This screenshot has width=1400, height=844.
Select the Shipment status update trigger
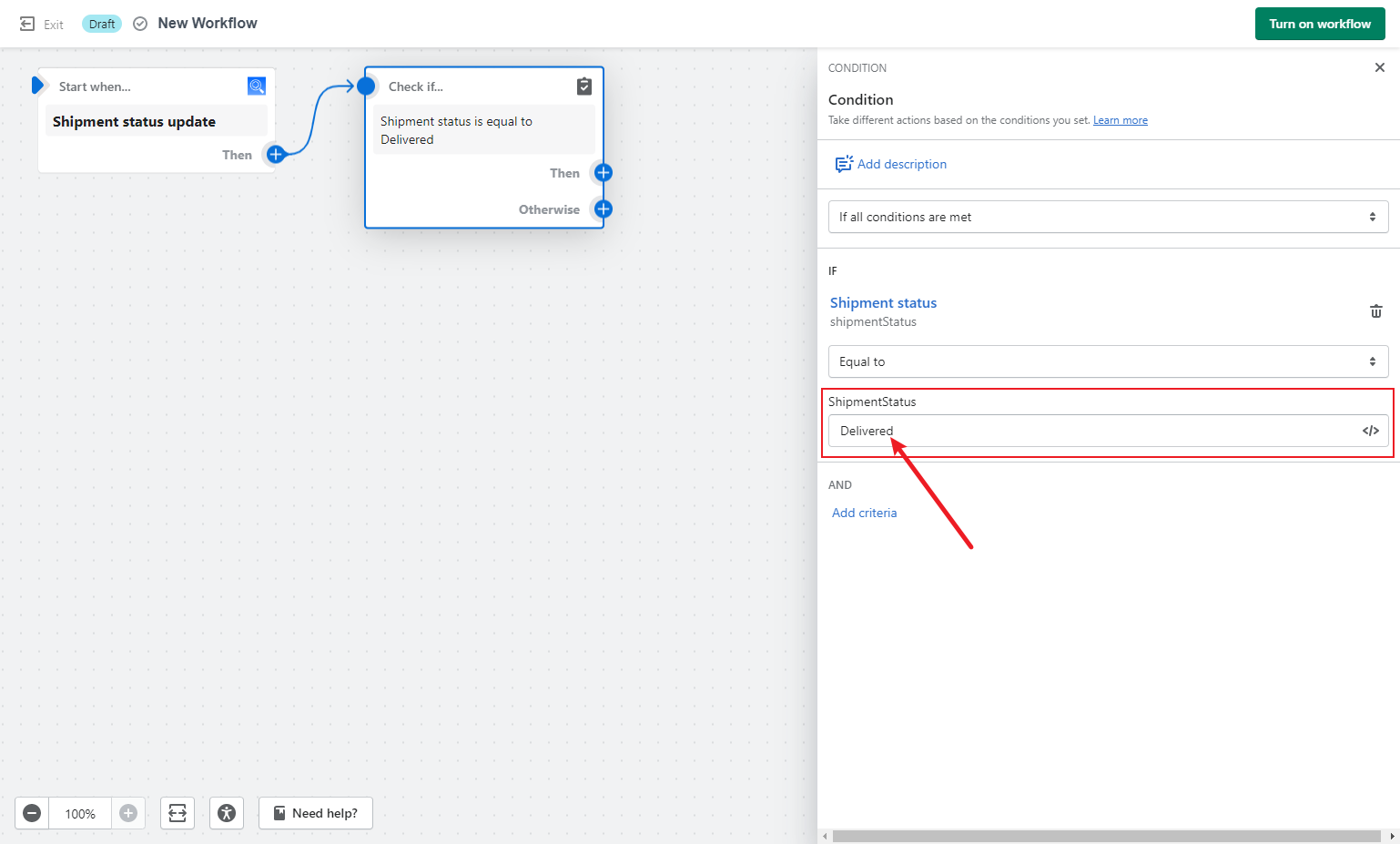157,121
